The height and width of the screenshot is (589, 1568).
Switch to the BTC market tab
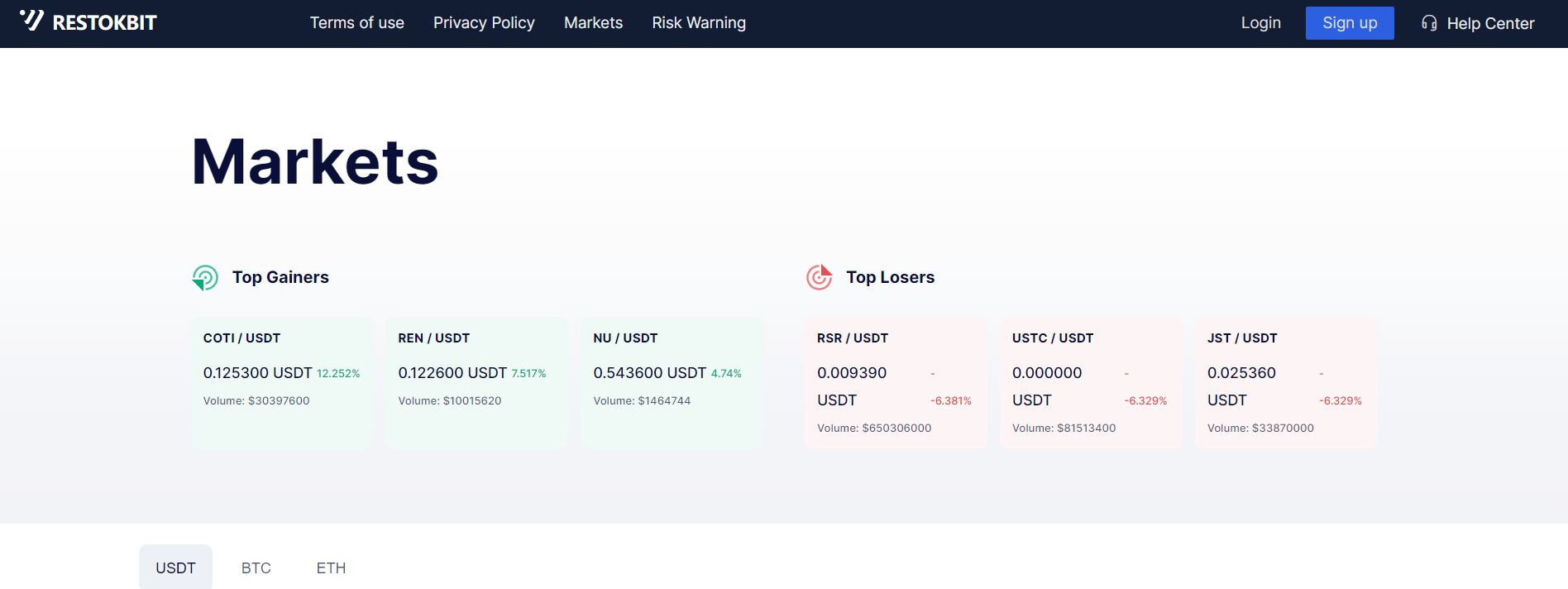[x=256, y=567]
